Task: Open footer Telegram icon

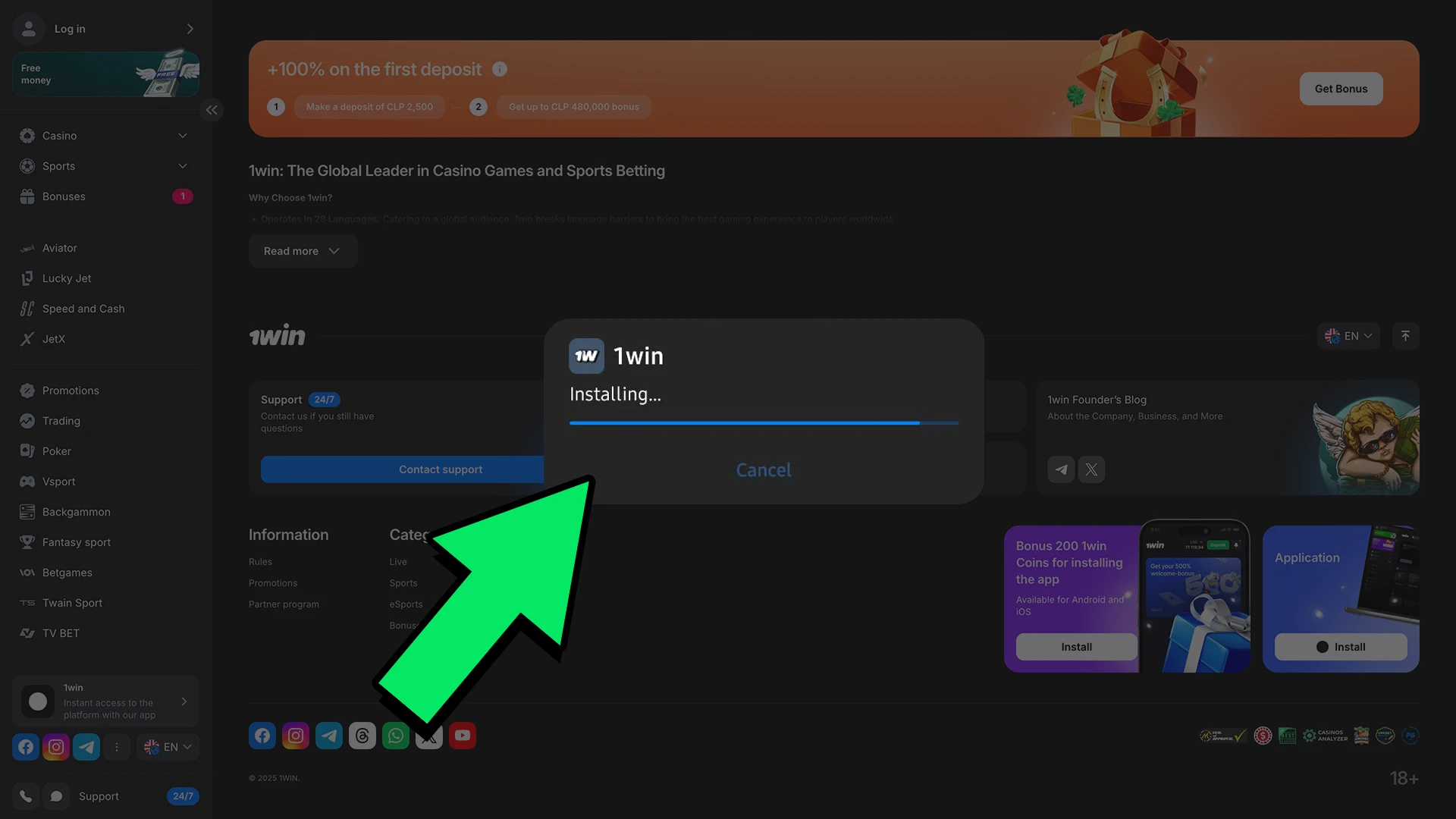Action: pos(329,736)
